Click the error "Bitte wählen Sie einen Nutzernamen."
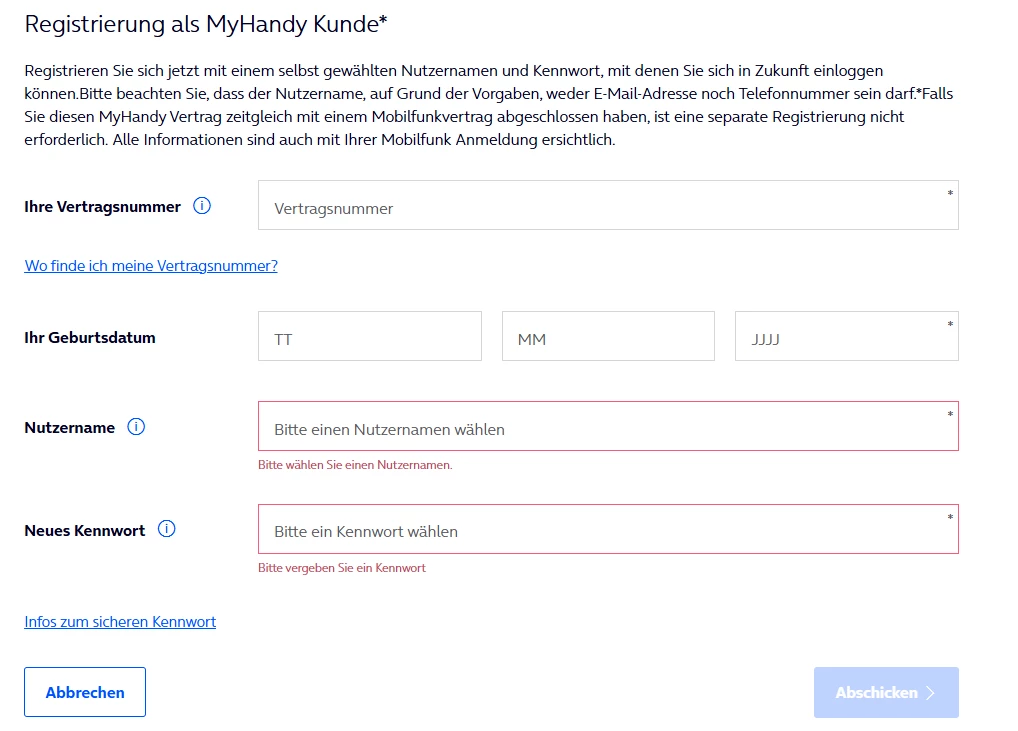 click(355, 466)
